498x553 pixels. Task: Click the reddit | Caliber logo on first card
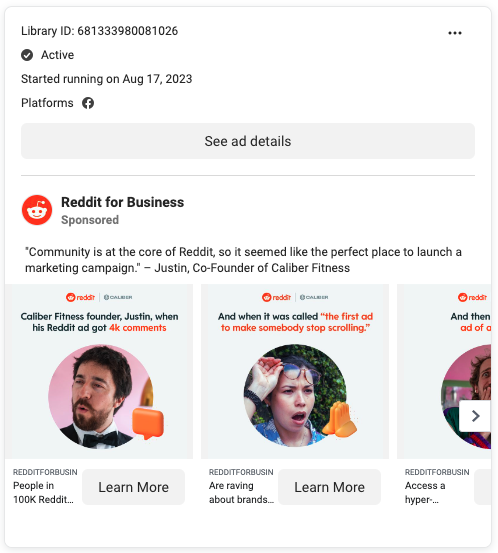[x=99, y=297]
